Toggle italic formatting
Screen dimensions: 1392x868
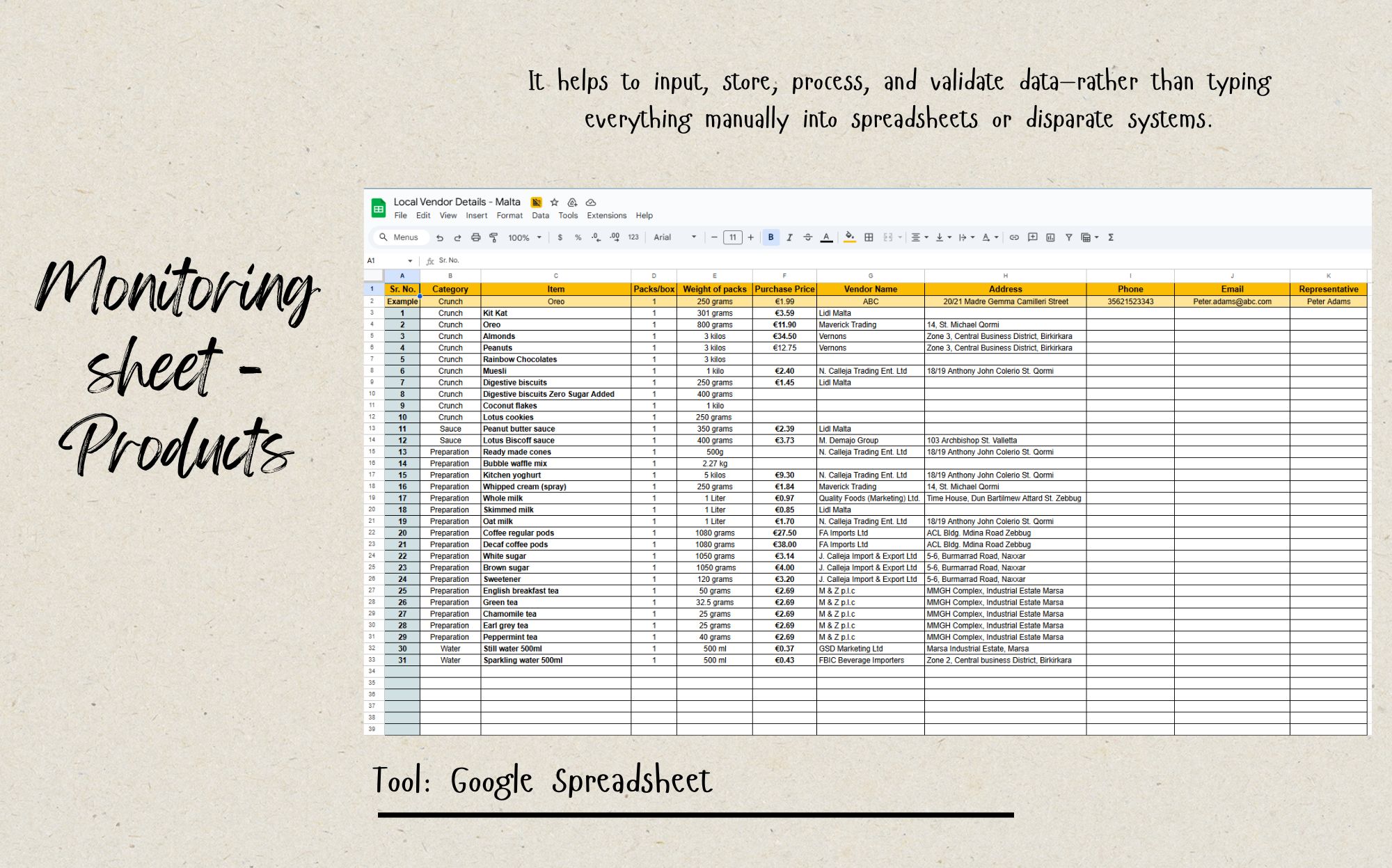(789, 237)
